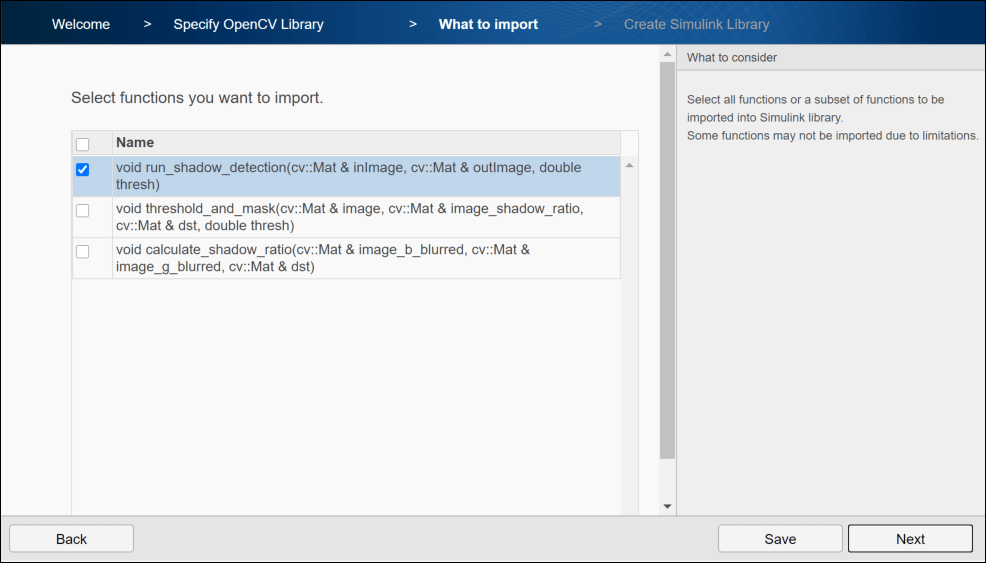Open the Specify OpenCV Library step
986x563 pixels.
[248, 24]
